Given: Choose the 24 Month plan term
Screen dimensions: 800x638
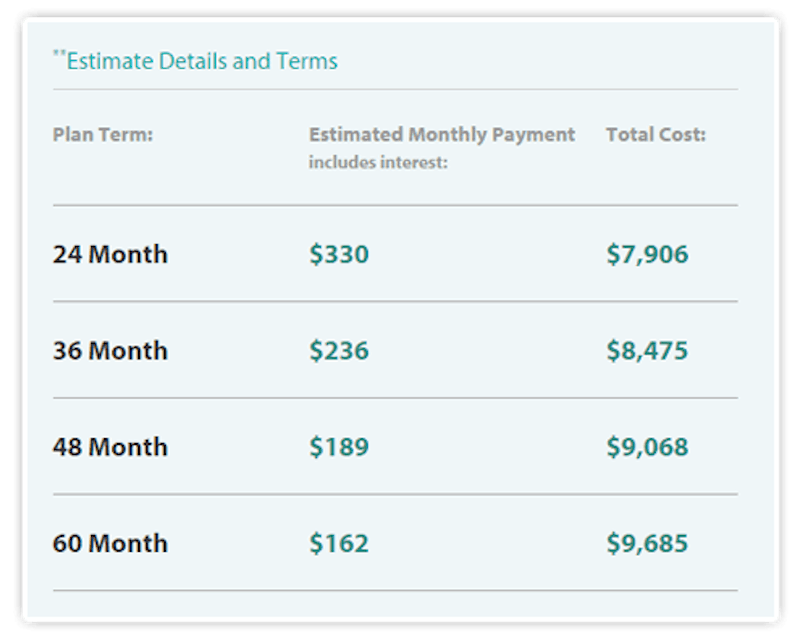Looking at the screenshot, I should 110,254.
